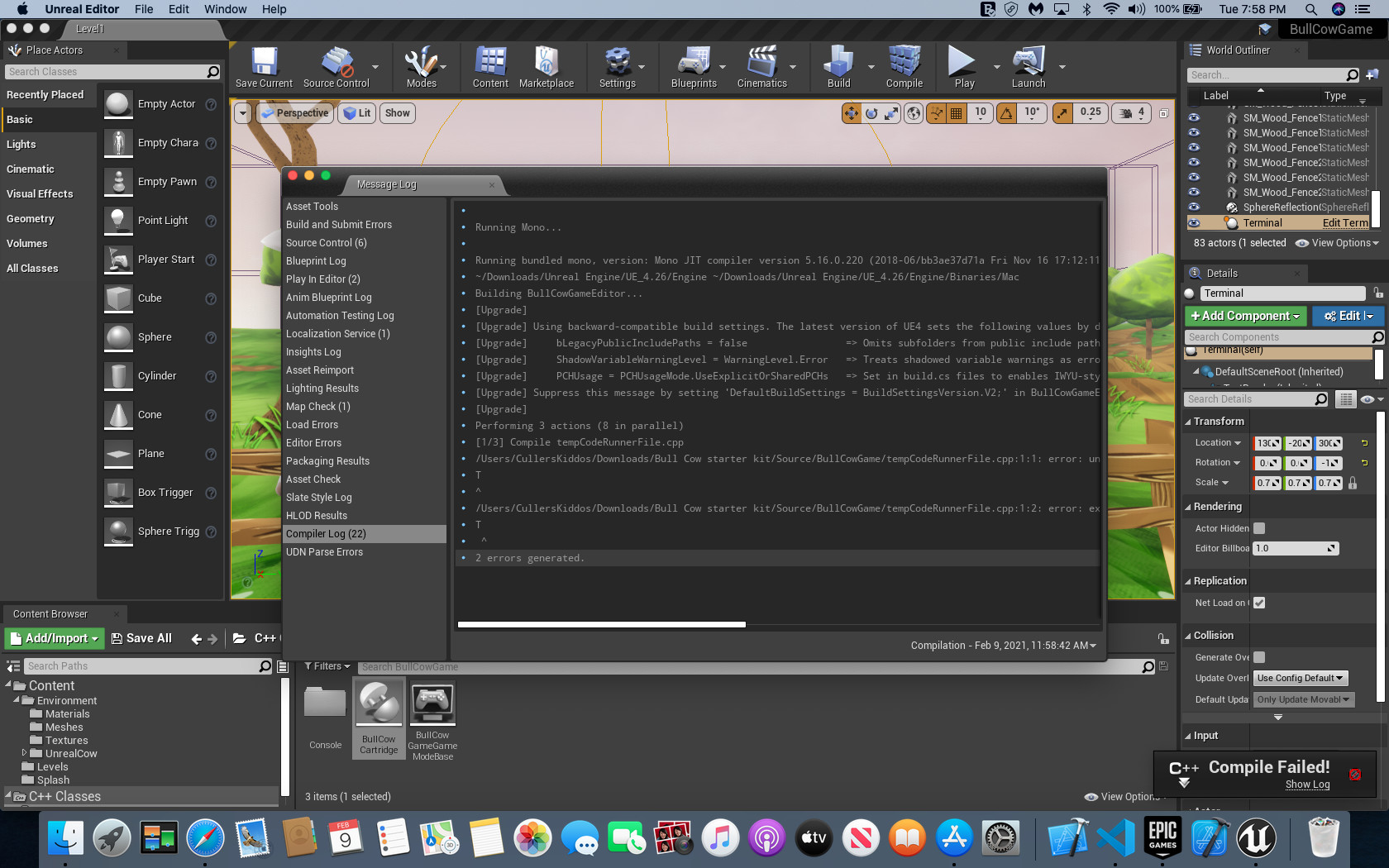Toggle visibility of the Terminal actor
Image resolution: width=1389 pixels, height=868 pixels.
tap(1193, 222)
